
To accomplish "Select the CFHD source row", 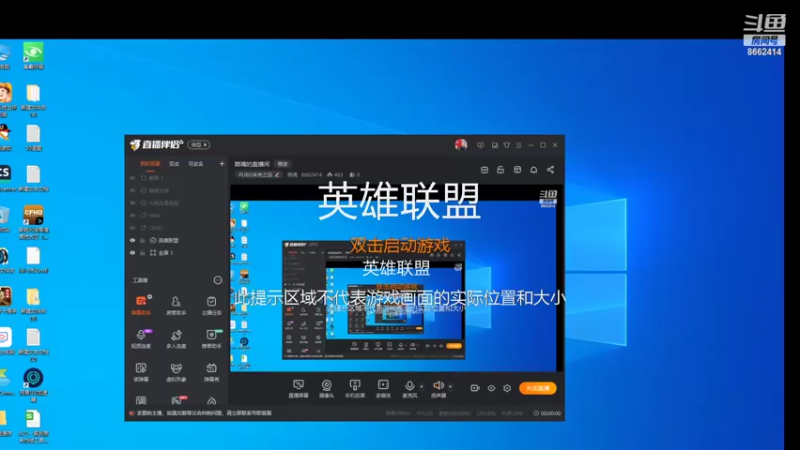I will (x=177, y=228).
